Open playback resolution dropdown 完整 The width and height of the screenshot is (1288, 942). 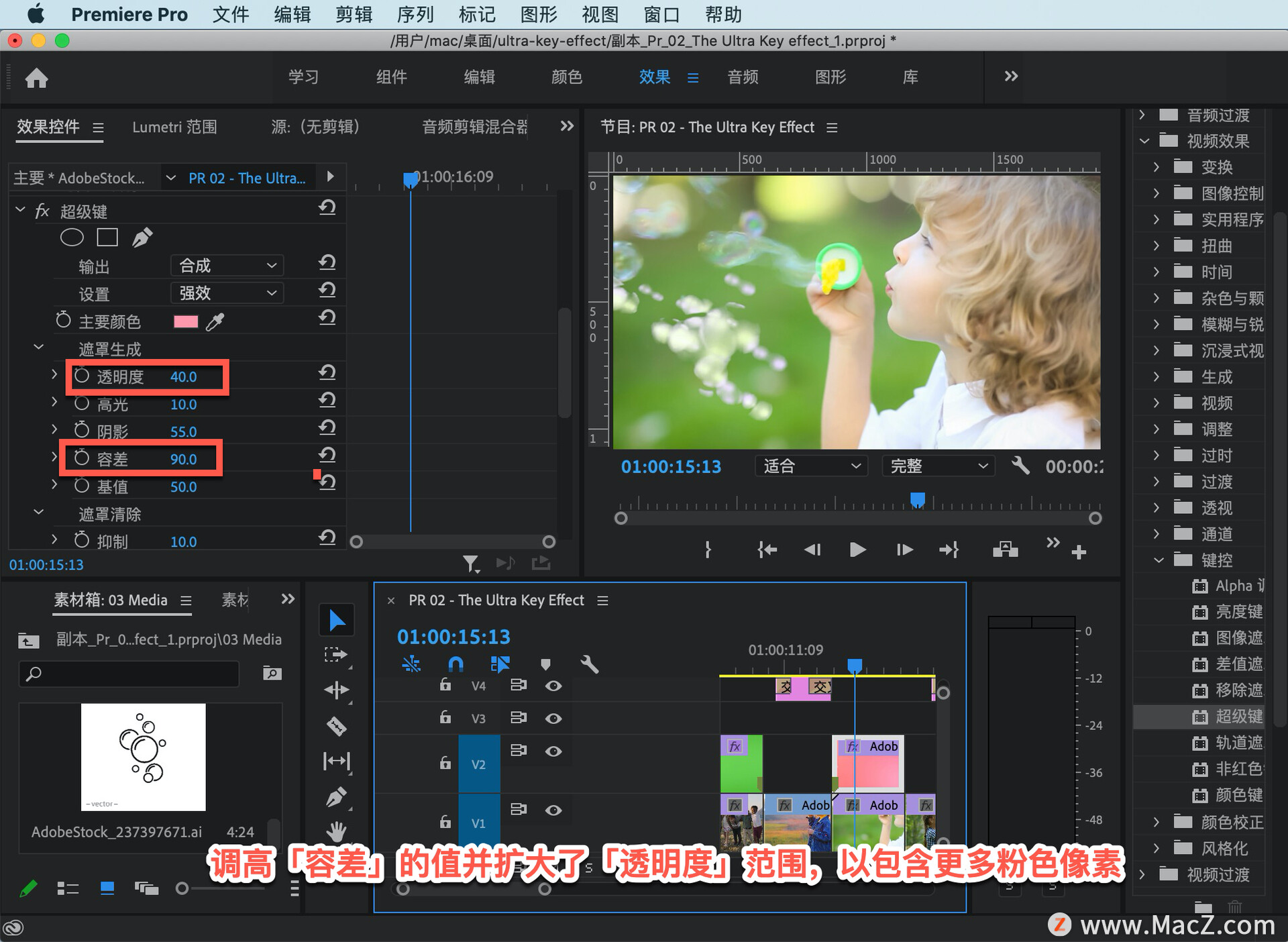938,466
